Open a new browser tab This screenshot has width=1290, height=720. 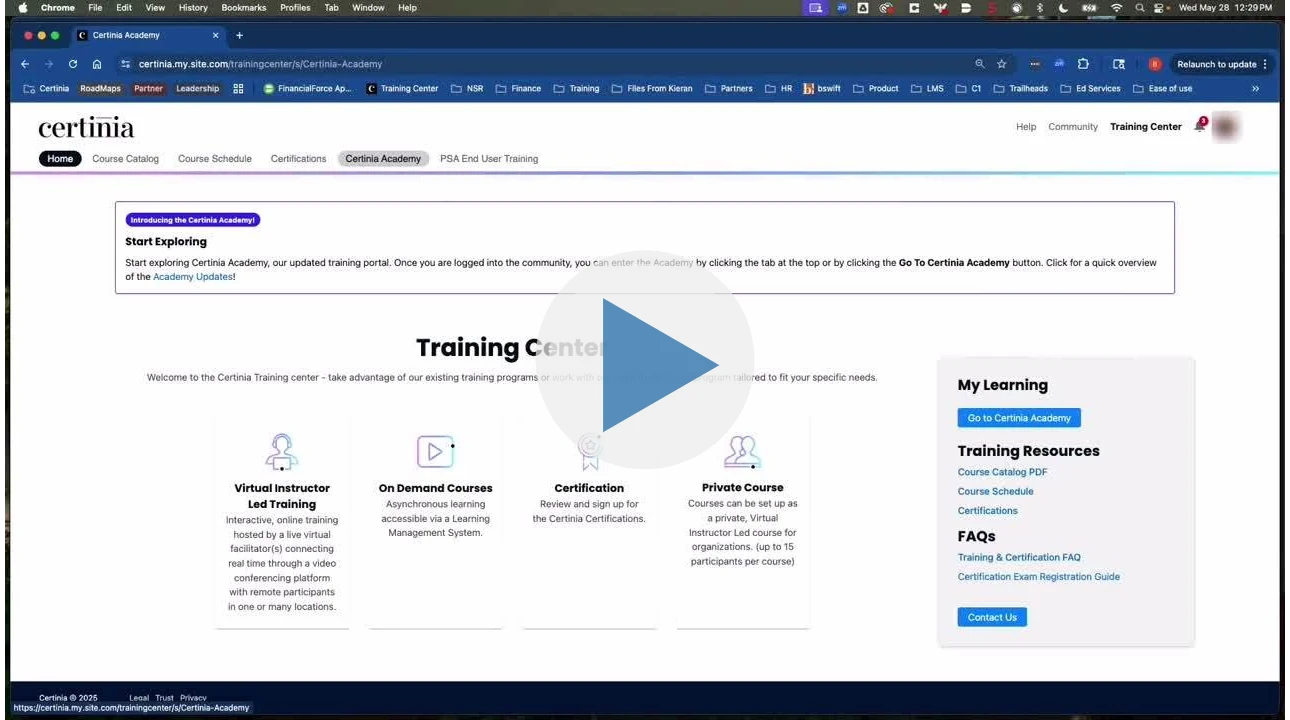[239, 35]
